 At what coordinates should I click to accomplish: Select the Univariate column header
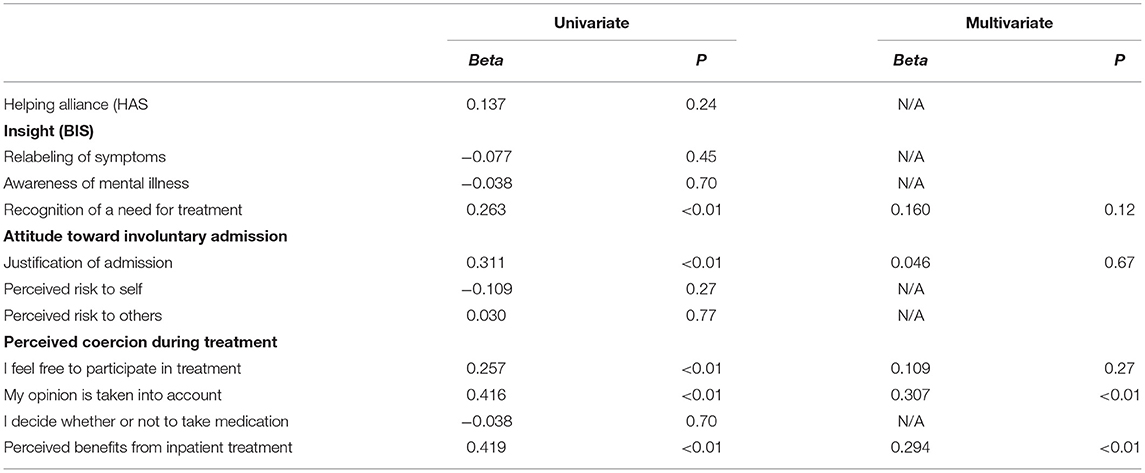pyautogui.click(x=592, y=23)
